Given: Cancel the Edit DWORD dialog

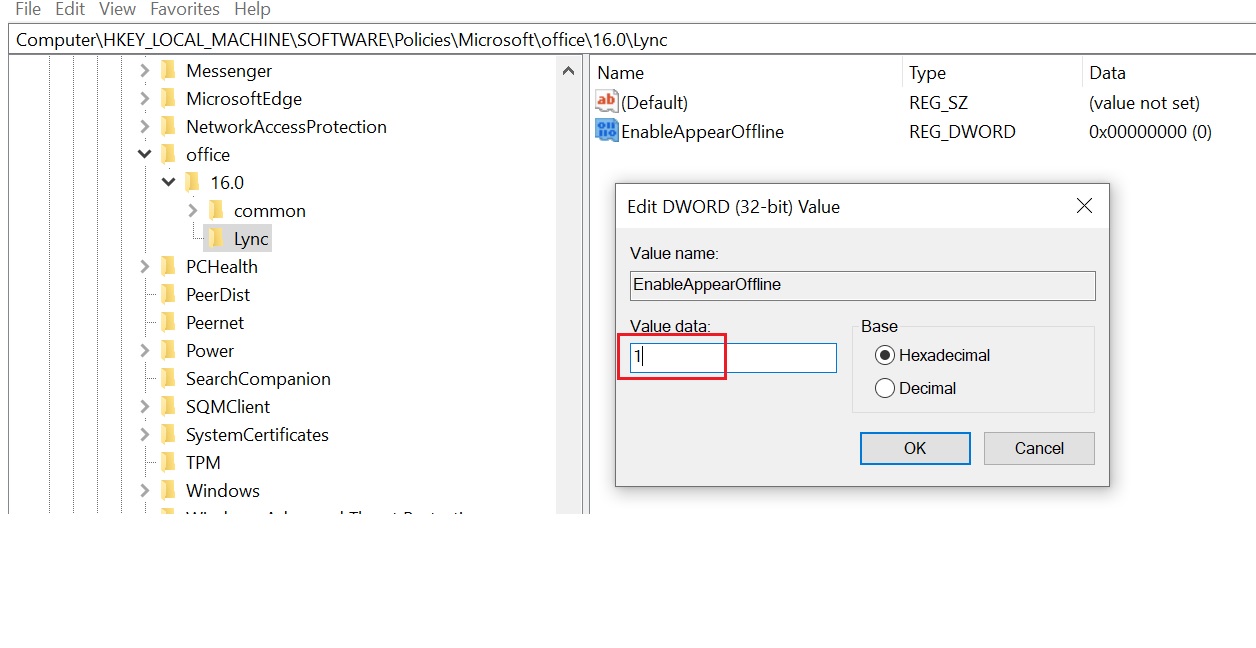Looking at the screenshot, I should [1039, 448].
